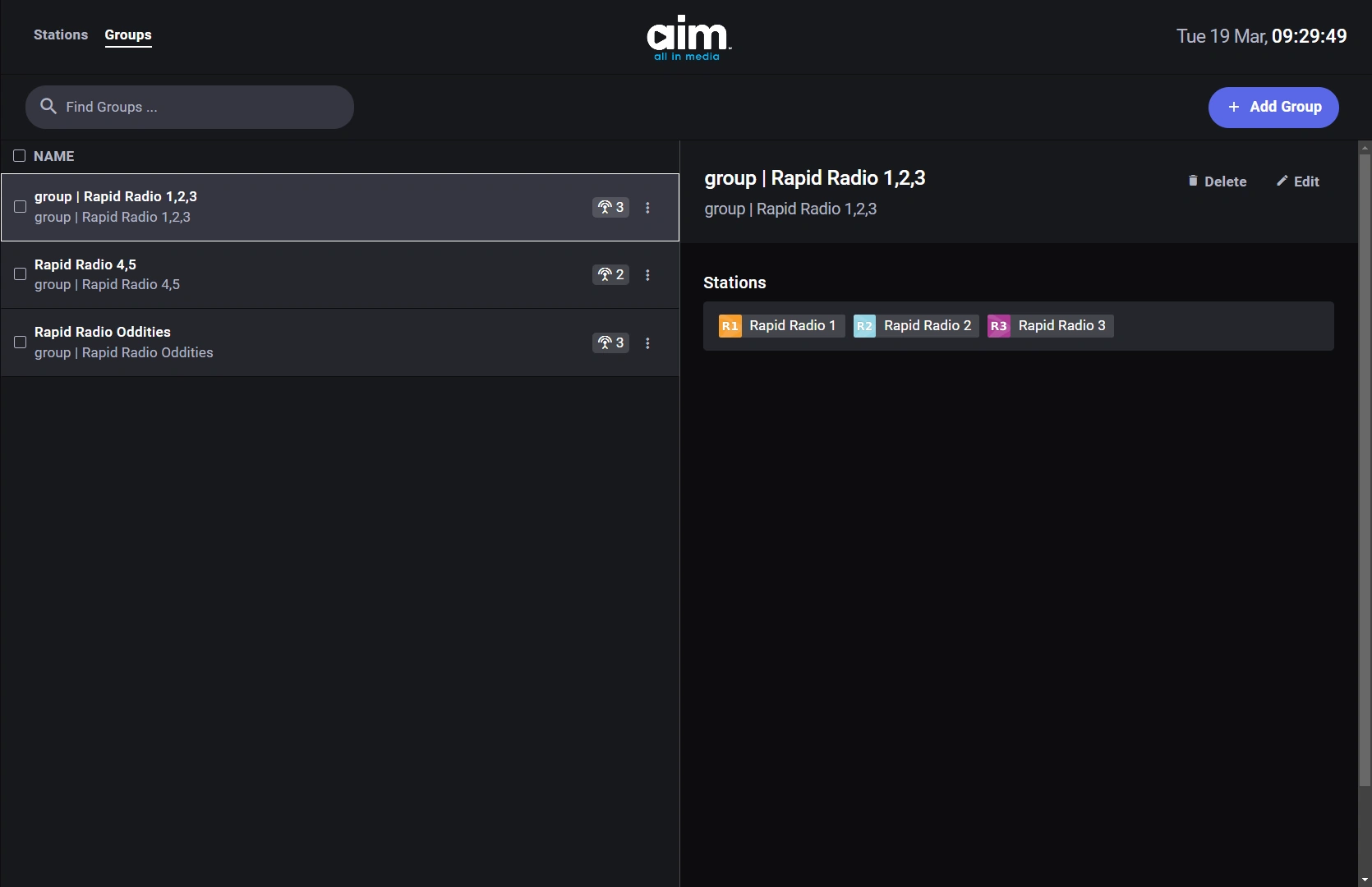This screenshot has height=887, width=1372.
Task: Click the scrollbar up arrow
Action: 1365,148
